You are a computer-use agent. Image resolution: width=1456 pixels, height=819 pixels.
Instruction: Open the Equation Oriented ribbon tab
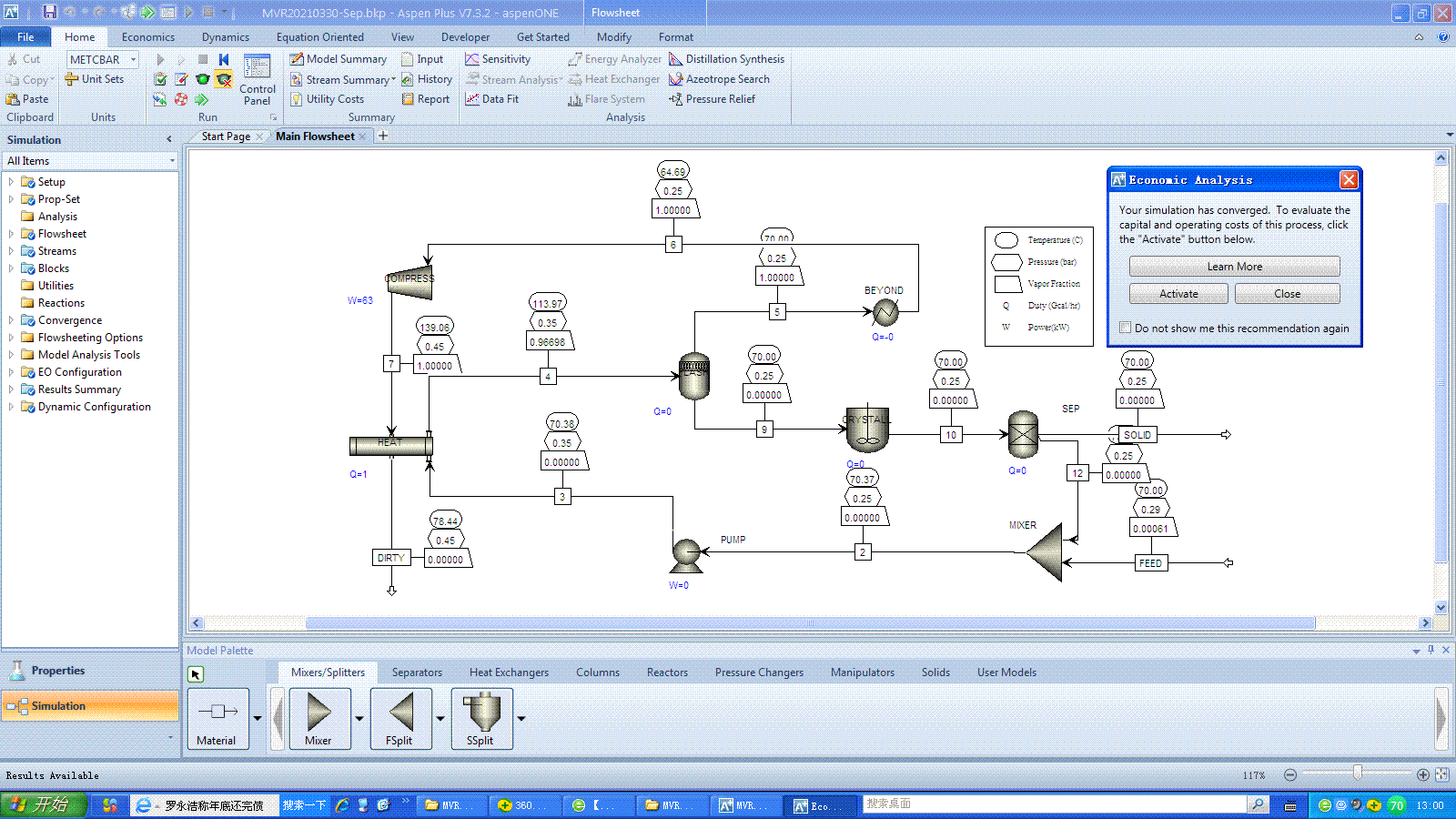pos(320,37)
